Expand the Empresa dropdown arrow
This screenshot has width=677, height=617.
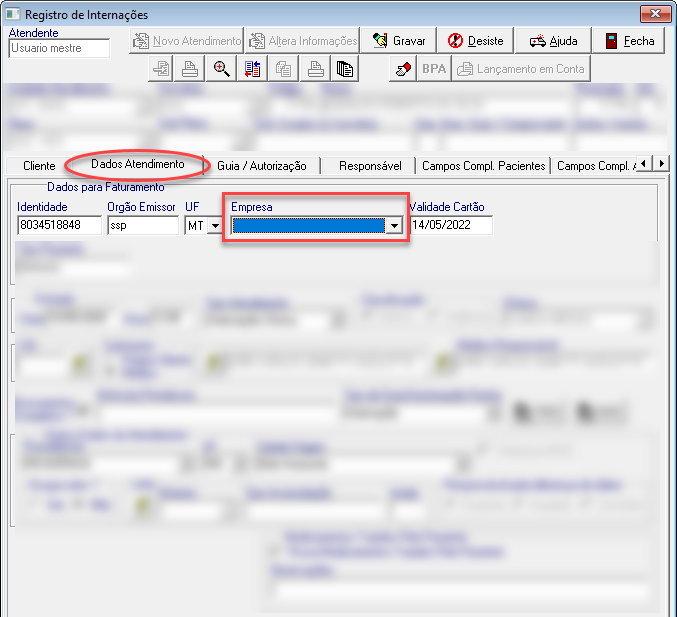[x=394, y=225]
